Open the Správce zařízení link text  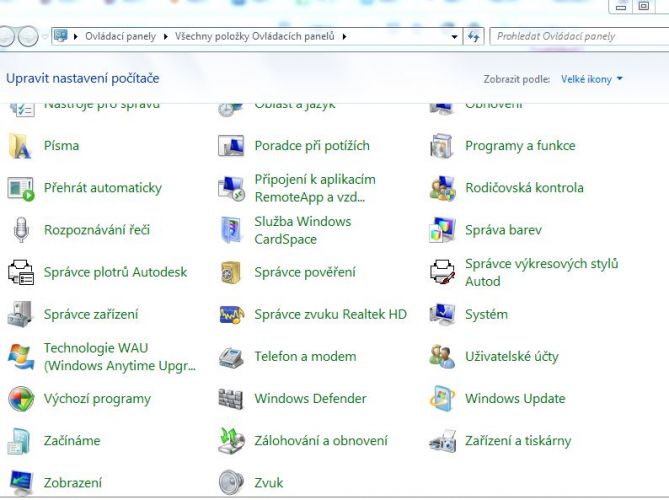[x=91, y=314]
